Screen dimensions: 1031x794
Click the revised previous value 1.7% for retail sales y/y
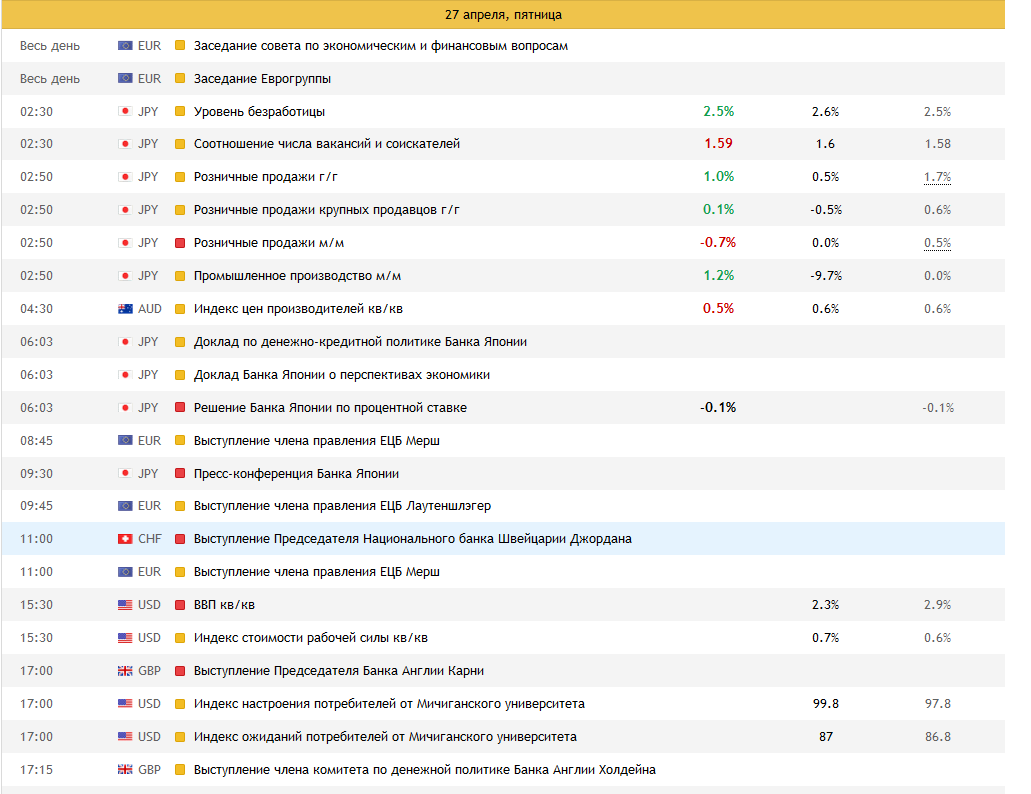coord(938,177)
